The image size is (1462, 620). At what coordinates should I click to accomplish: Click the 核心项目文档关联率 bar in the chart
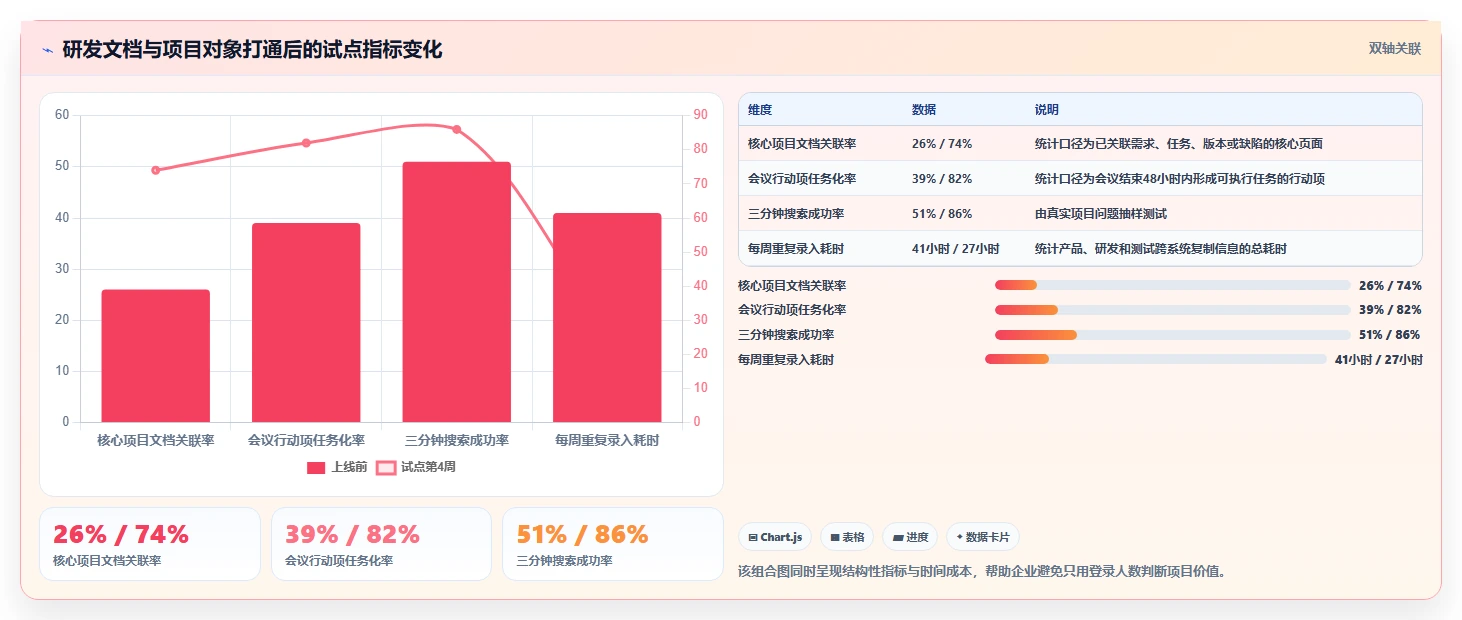156,356
